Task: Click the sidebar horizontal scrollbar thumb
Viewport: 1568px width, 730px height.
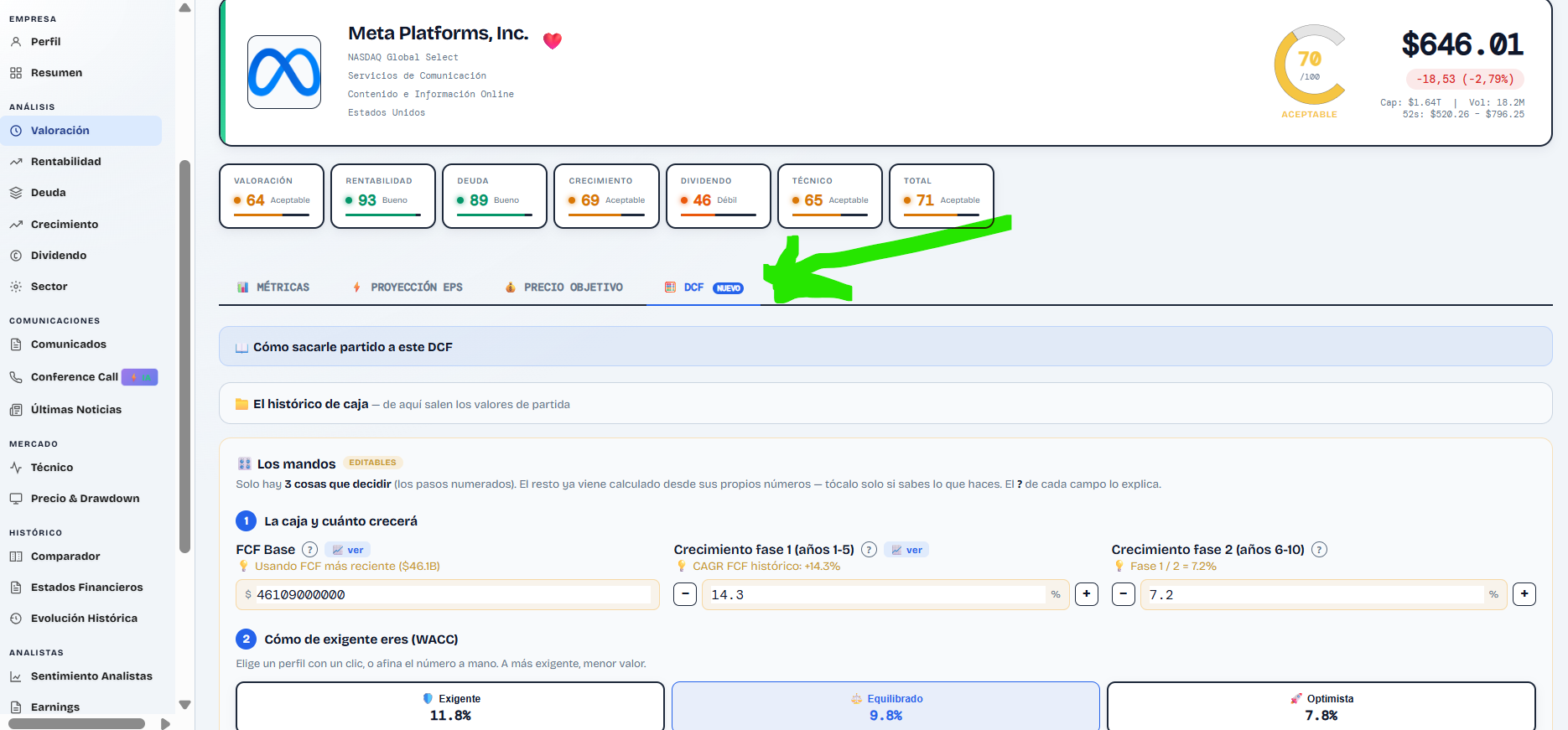Action: 77,723
